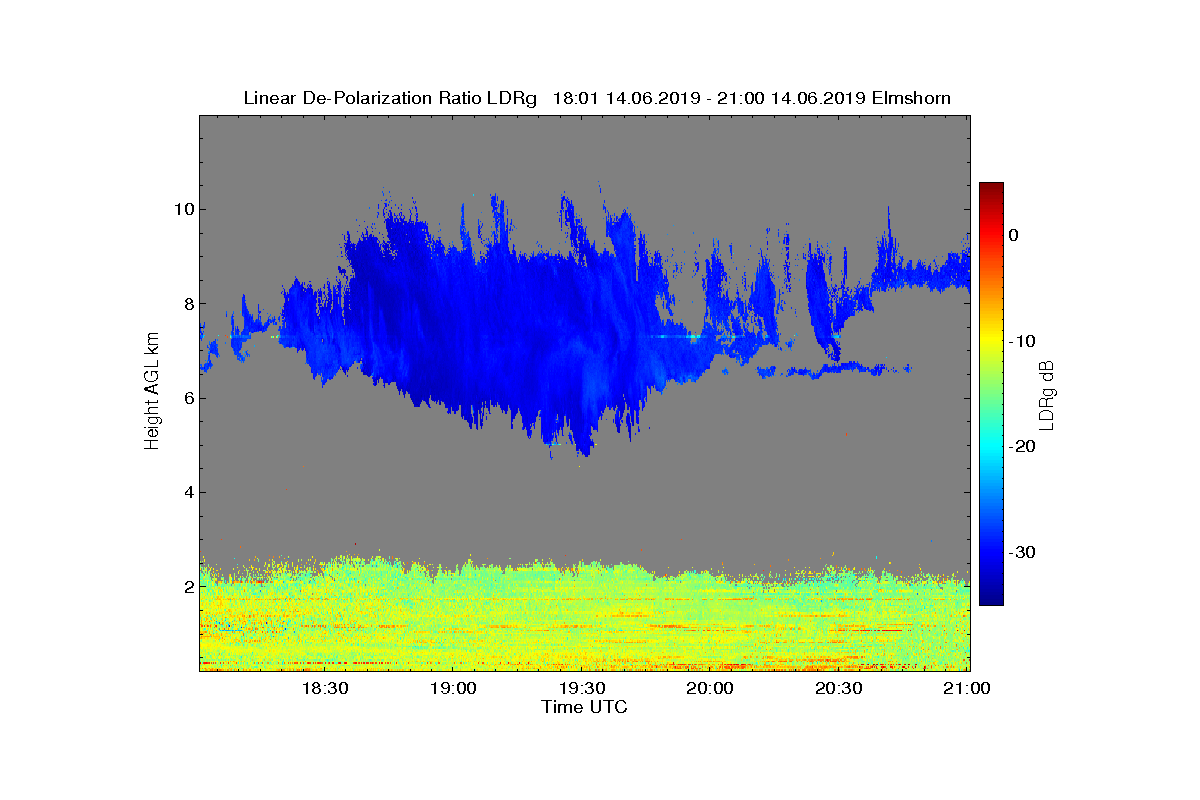1200x800 pixels.
Task: Click the 18:30 time axis label
Action: [325, 689]
